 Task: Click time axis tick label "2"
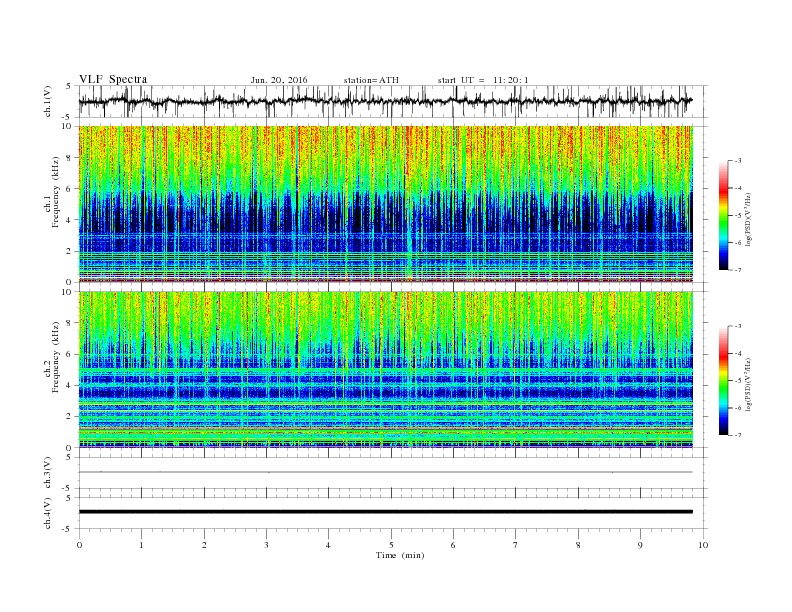[204, 545]
